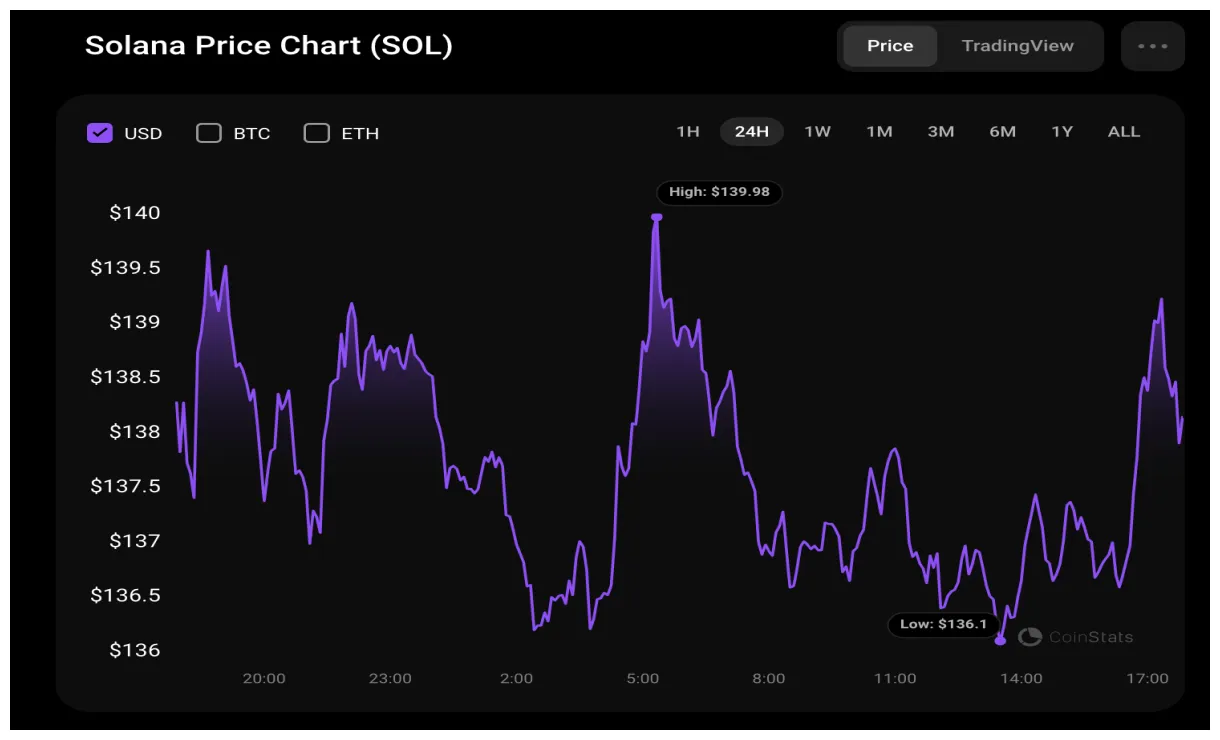Click the 8:00 timestamp on the axis
The height and width of the screenshot is (740, 1220).
pos(769,678)
